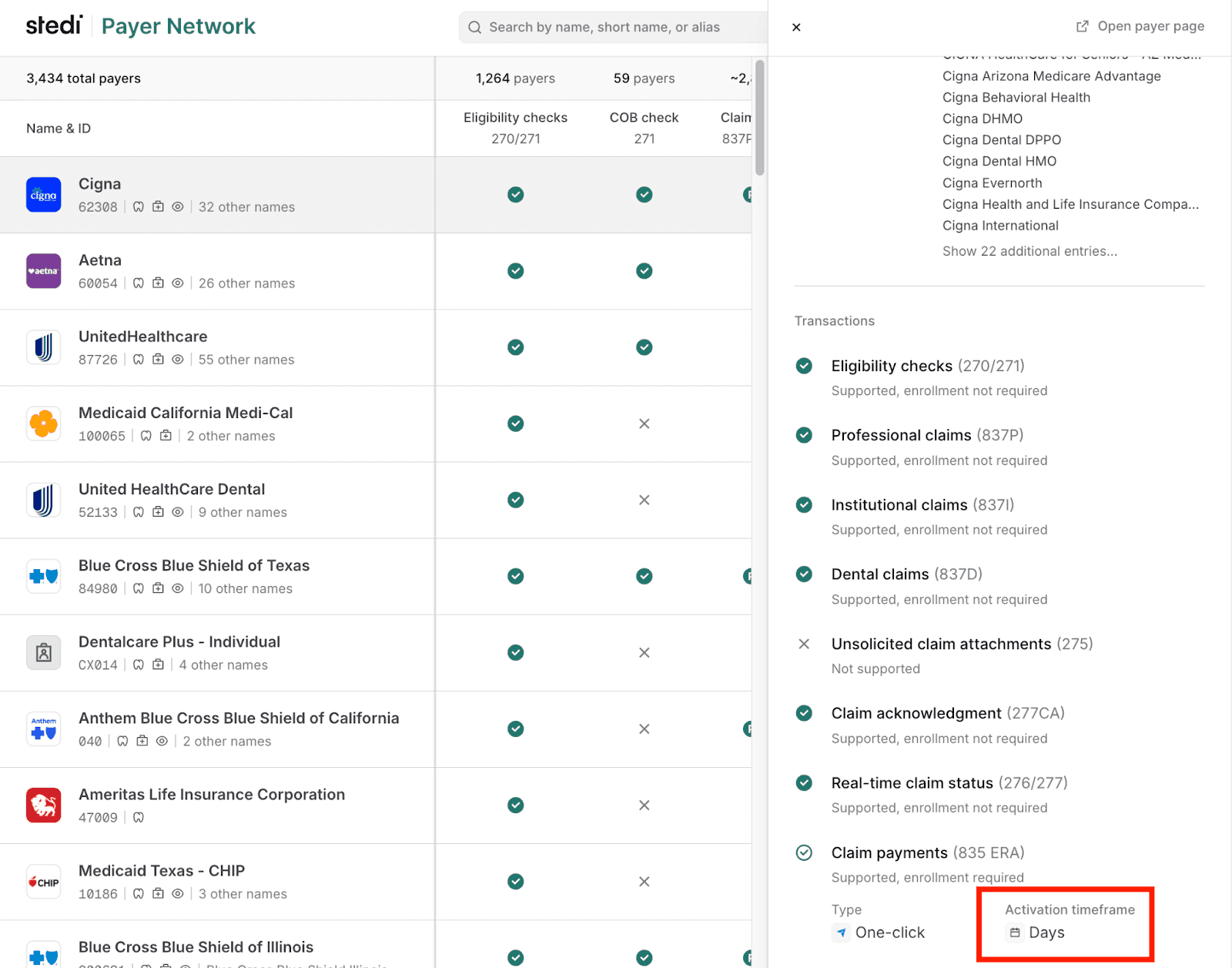Click the United HealthCare Dental logo
1232x968 pixels.
(x=44, y=500)
